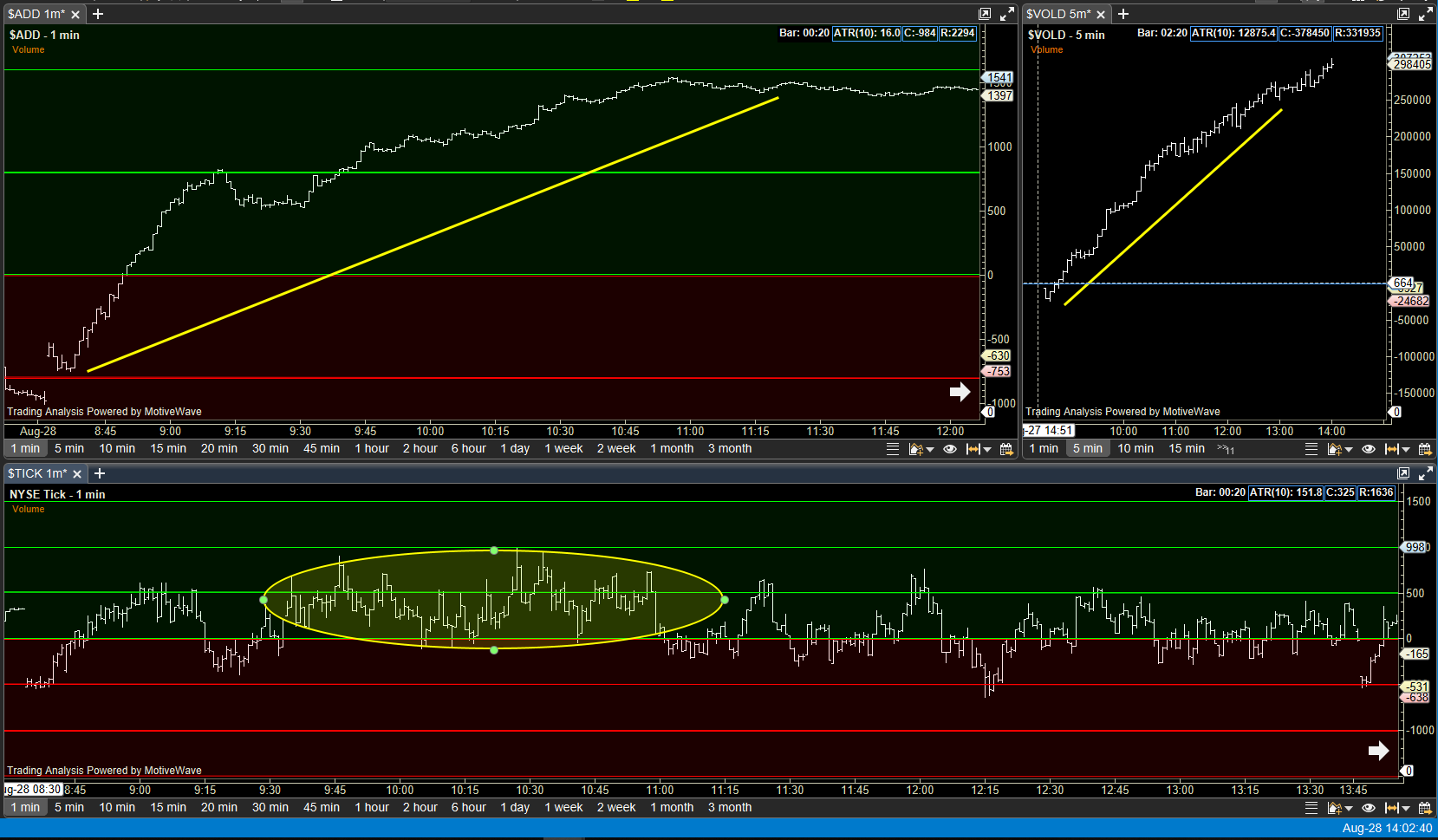The image size is (1438, 840).
Task: Set $ADD chart to 1 hour bars
Action: (x=372, y=449)
